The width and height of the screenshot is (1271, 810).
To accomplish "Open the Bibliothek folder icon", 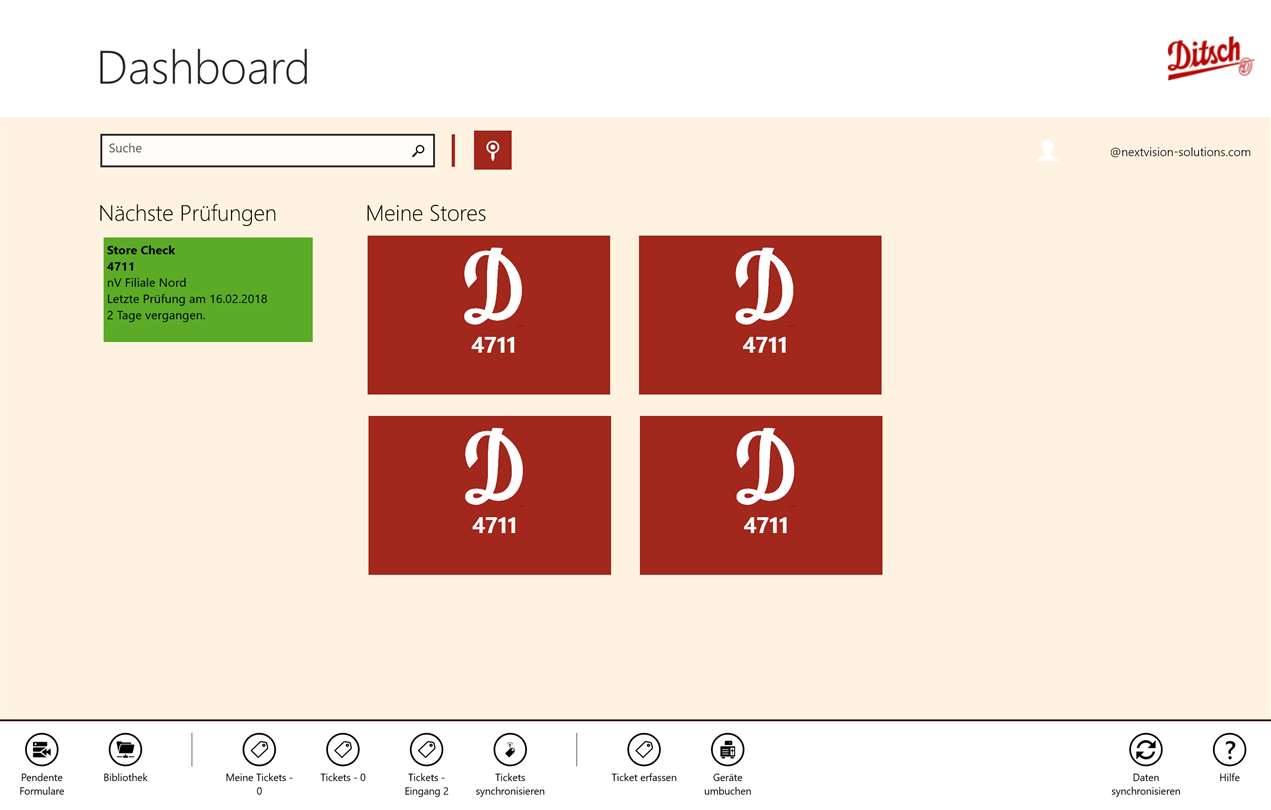I will (125, 749).
